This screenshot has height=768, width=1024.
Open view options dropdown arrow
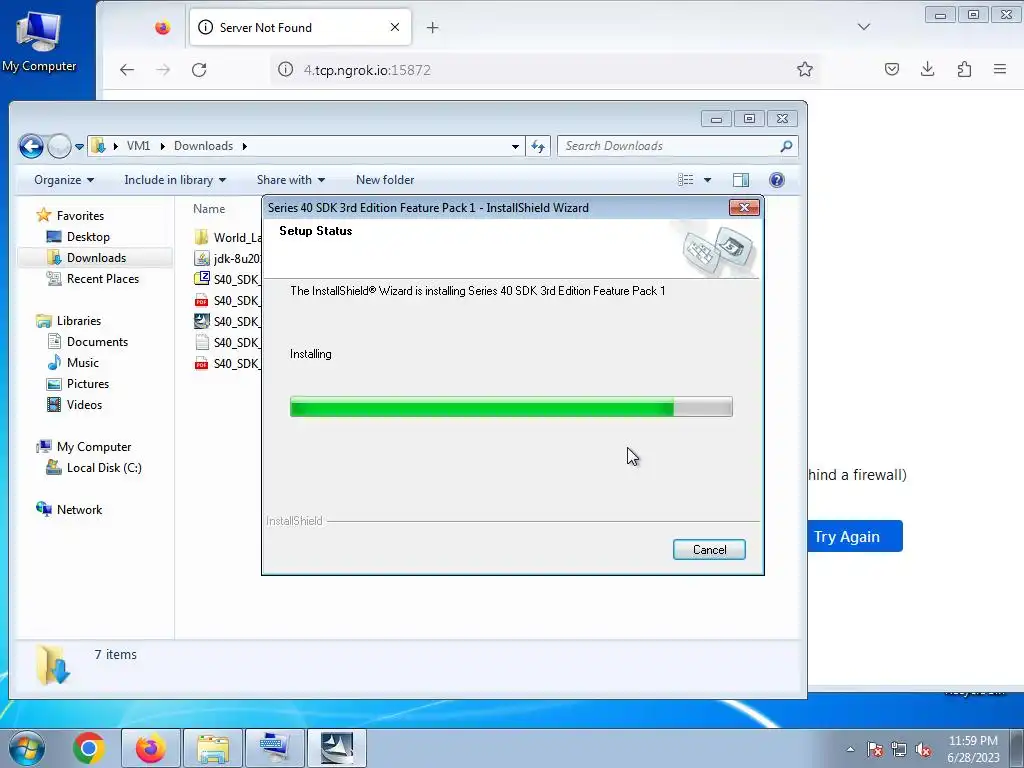707,180
